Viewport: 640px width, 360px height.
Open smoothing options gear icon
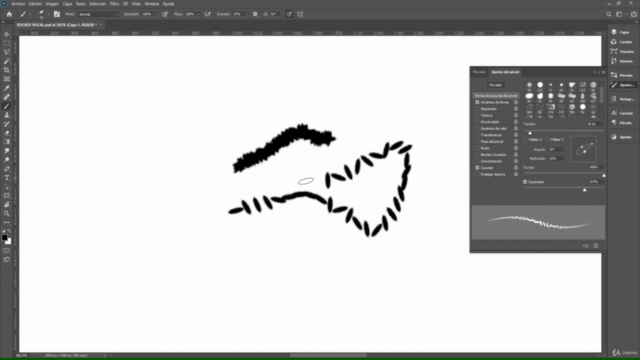coord(255,14)
